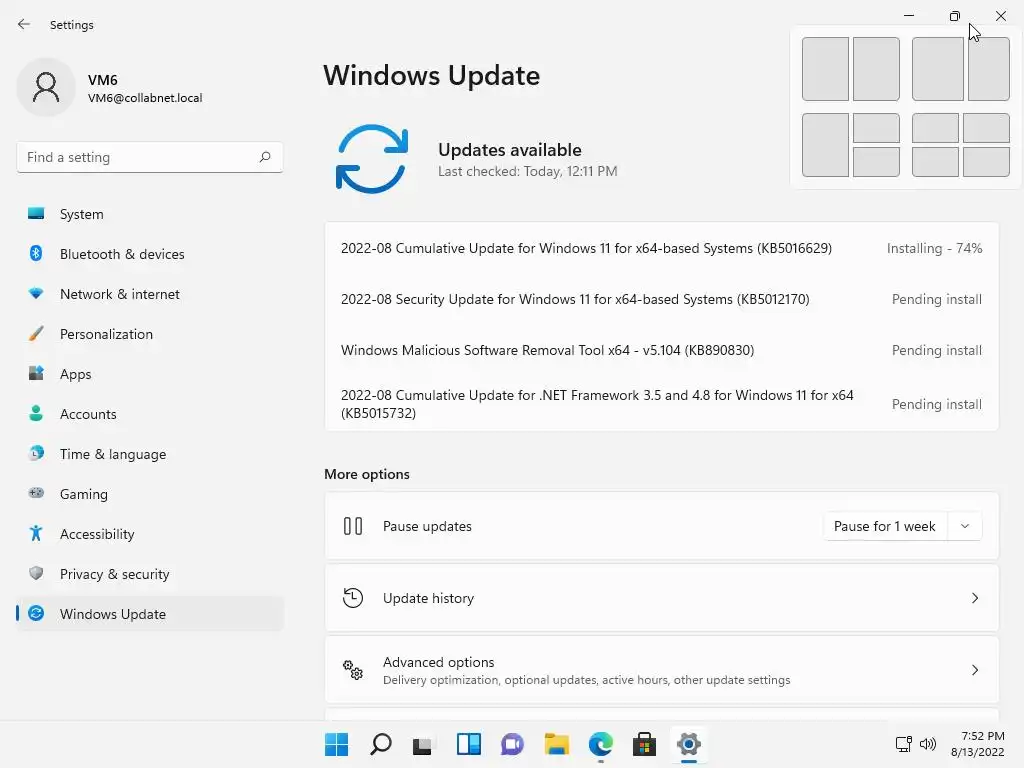Open Advanced options
Image resolution: width=1024 pixels, height=768 pixels.
tap(661, 670)
